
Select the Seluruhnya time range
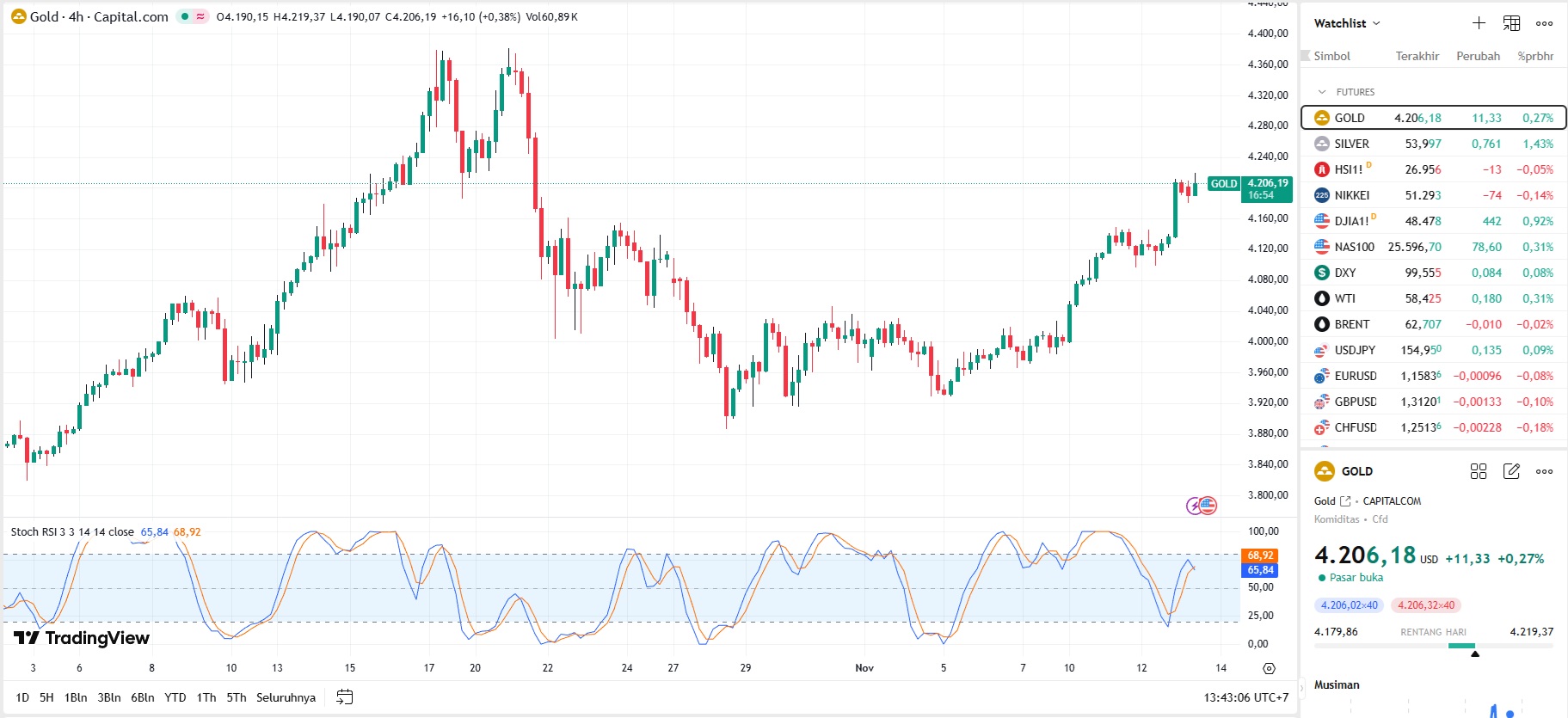tap(286, 697)
